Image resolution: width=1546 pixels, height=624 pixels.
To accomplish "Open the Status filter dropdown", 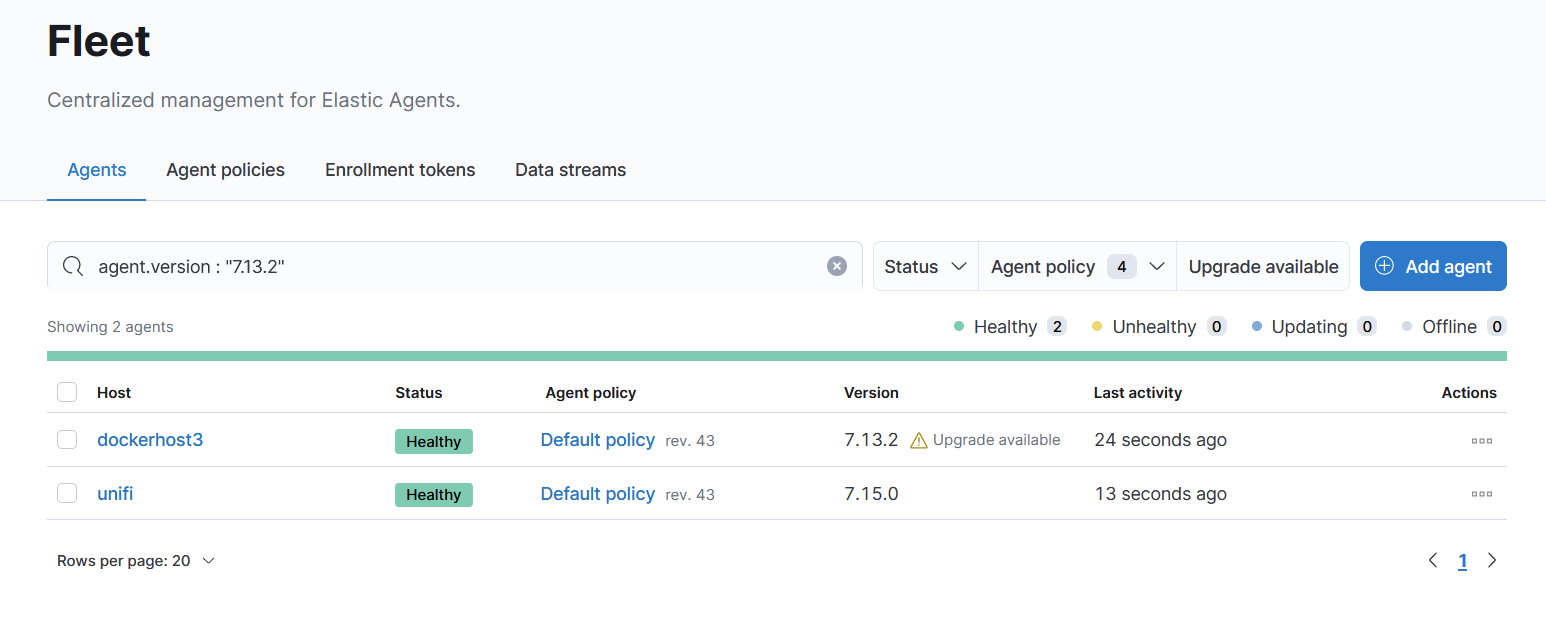I will pos(925,266).
